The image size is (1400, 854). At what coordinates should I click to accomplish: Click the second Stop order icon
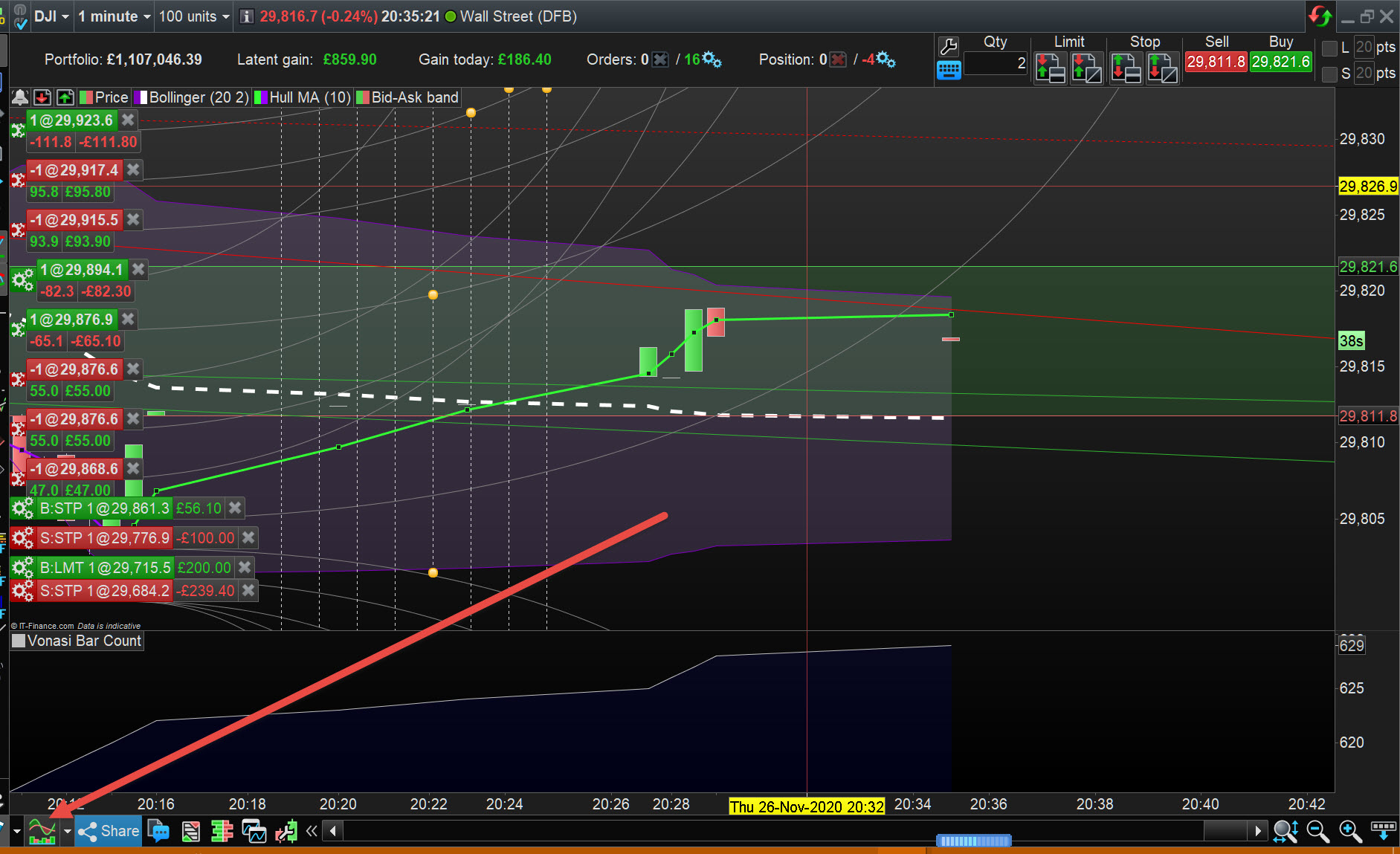(1162, 68)
